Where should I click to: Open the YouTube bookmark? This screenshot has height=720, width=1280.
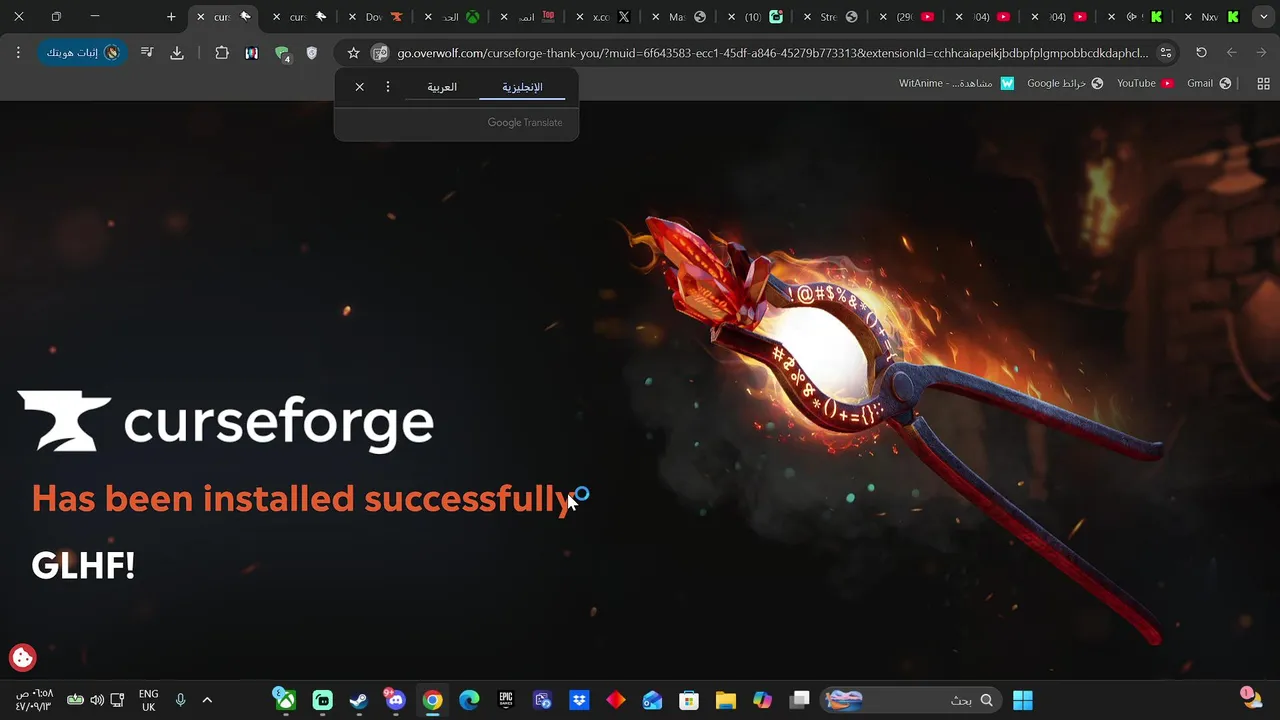coord(1145,83)
